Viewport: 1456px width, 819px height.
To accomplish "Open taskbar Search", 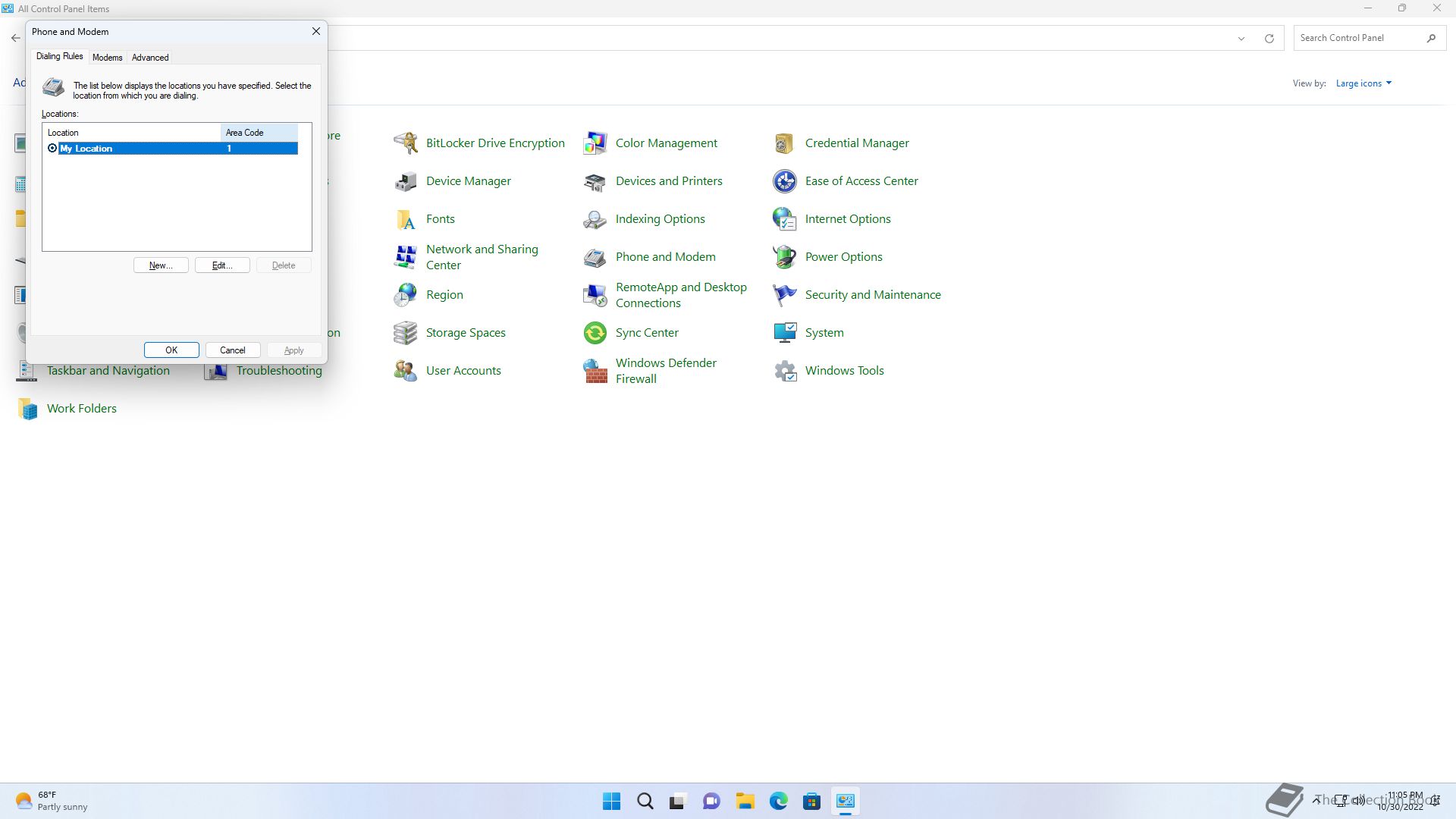I will pyautogui.click(x=645, y=801).
